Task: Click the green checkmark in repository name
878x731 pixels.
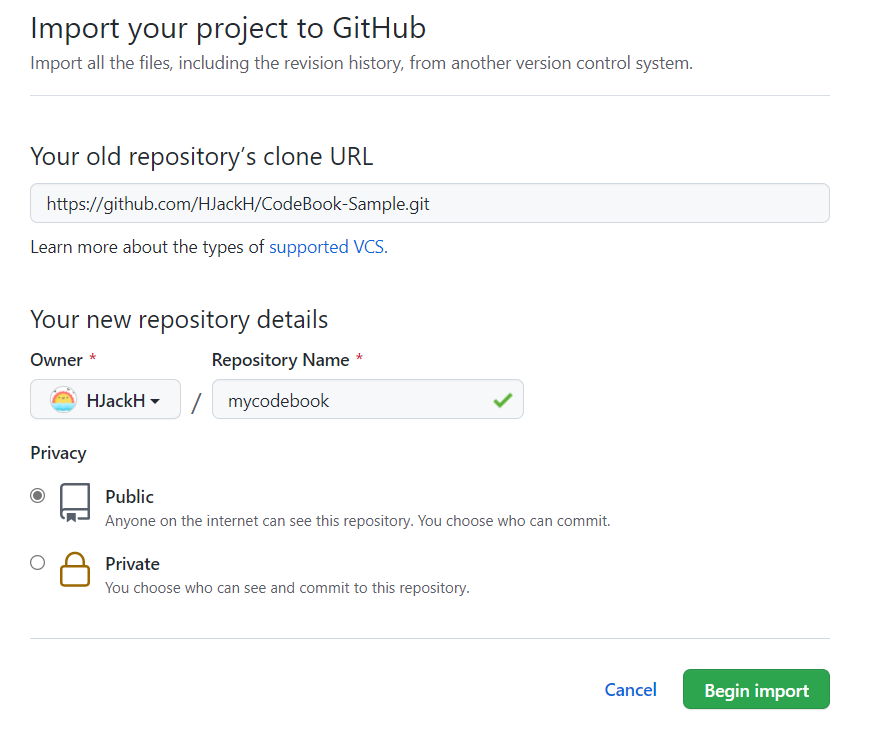Action: click(x=503, y=400)
